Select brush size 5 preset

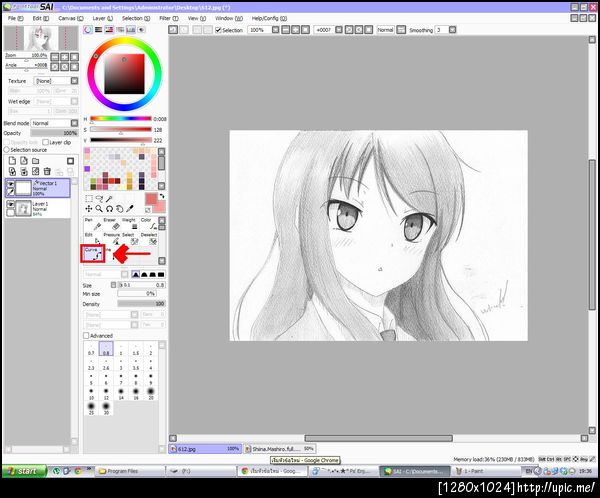pos(91,379)
